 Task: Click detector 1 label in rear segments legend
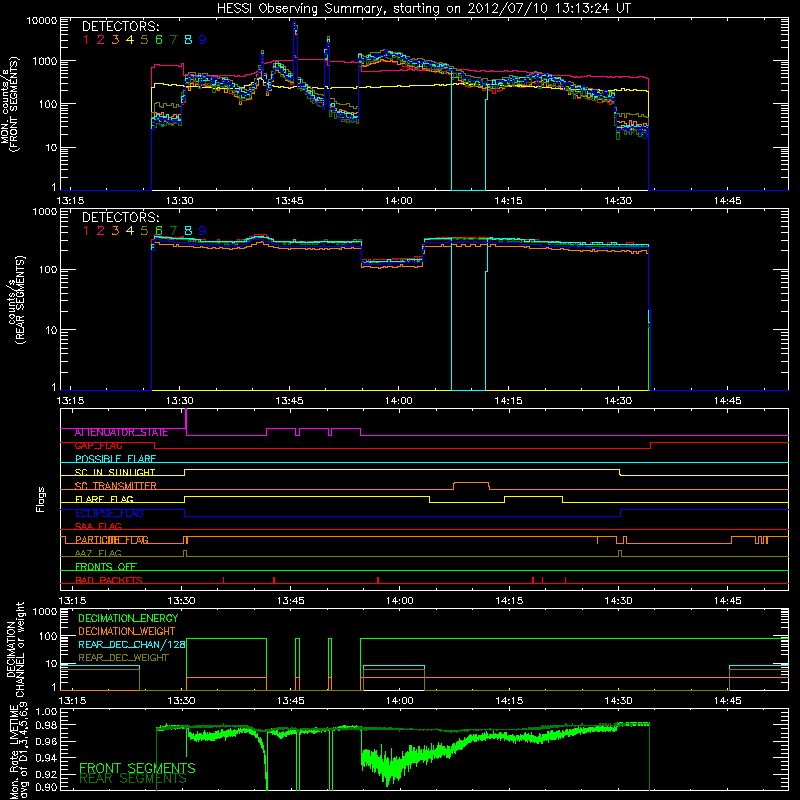(86, 231)
